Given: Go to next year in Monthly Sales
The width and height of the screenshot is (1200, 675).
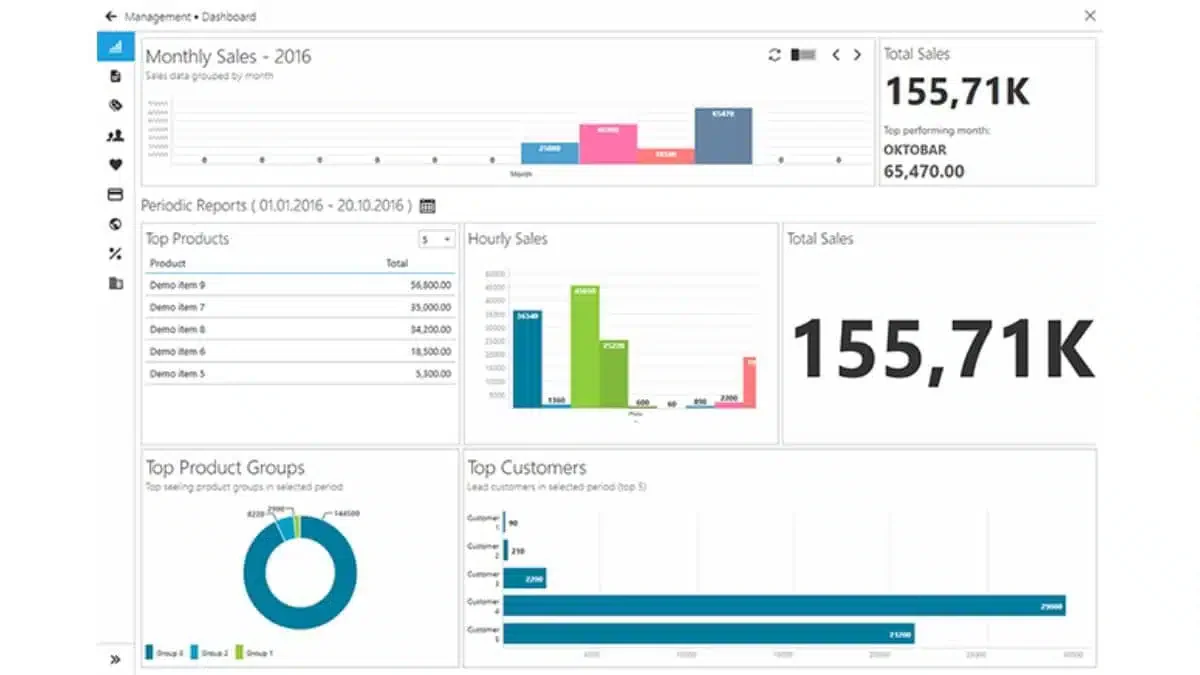Looking at the screenshot, I should [857, 55].
